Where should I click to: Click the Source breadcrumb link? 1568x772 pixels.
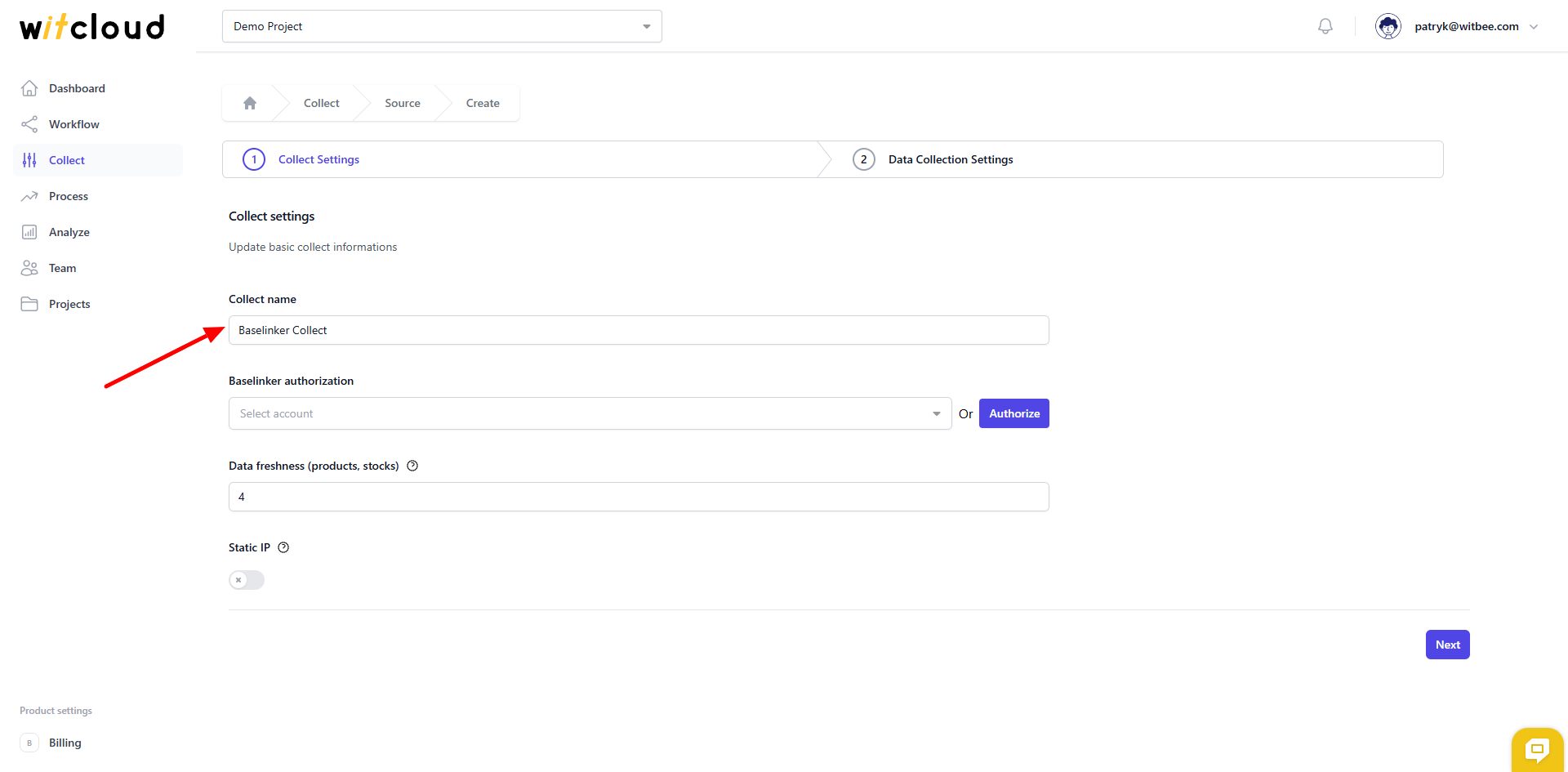pos(403,103)
